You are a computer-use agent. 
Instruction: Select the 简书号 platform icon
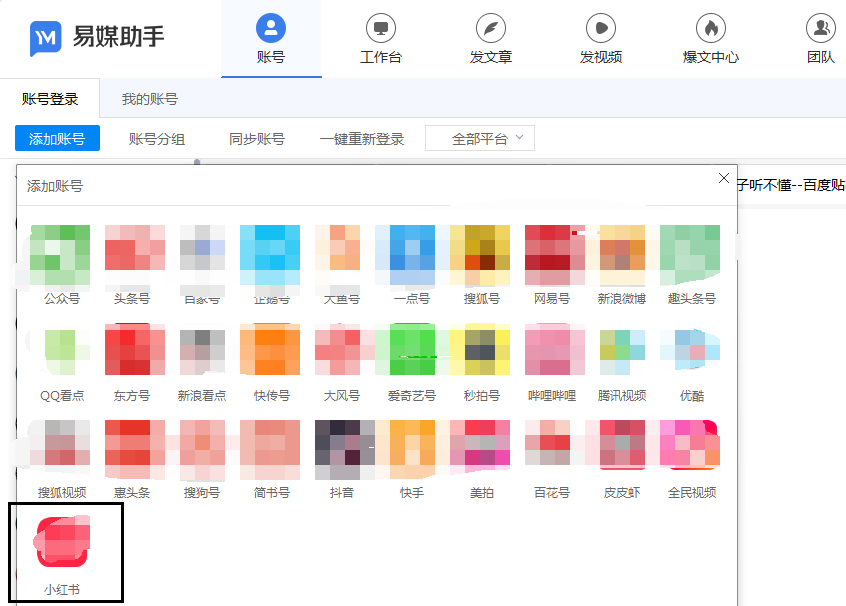[x=270, y=449]
